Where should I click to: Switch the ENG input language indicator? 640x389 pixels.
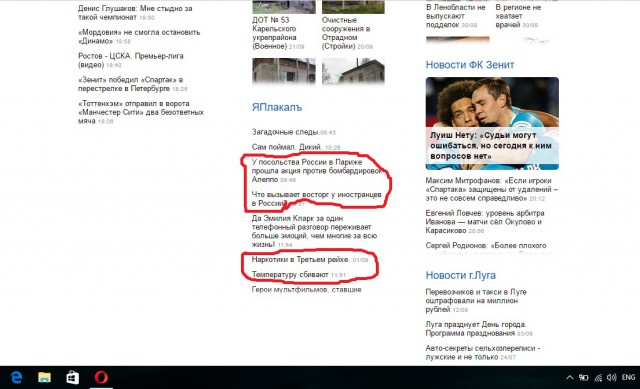pyautogui.click(x=628, y=378)
